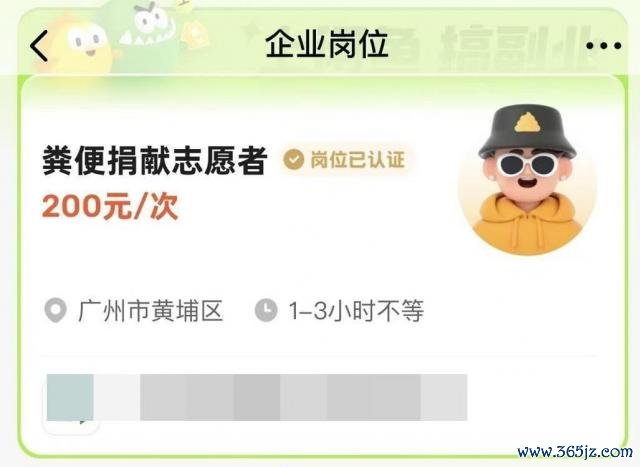The height and width of the screenshot is (467, 640).
Task: Tap the teal block in blurred company row
Action: click(70, 397)
